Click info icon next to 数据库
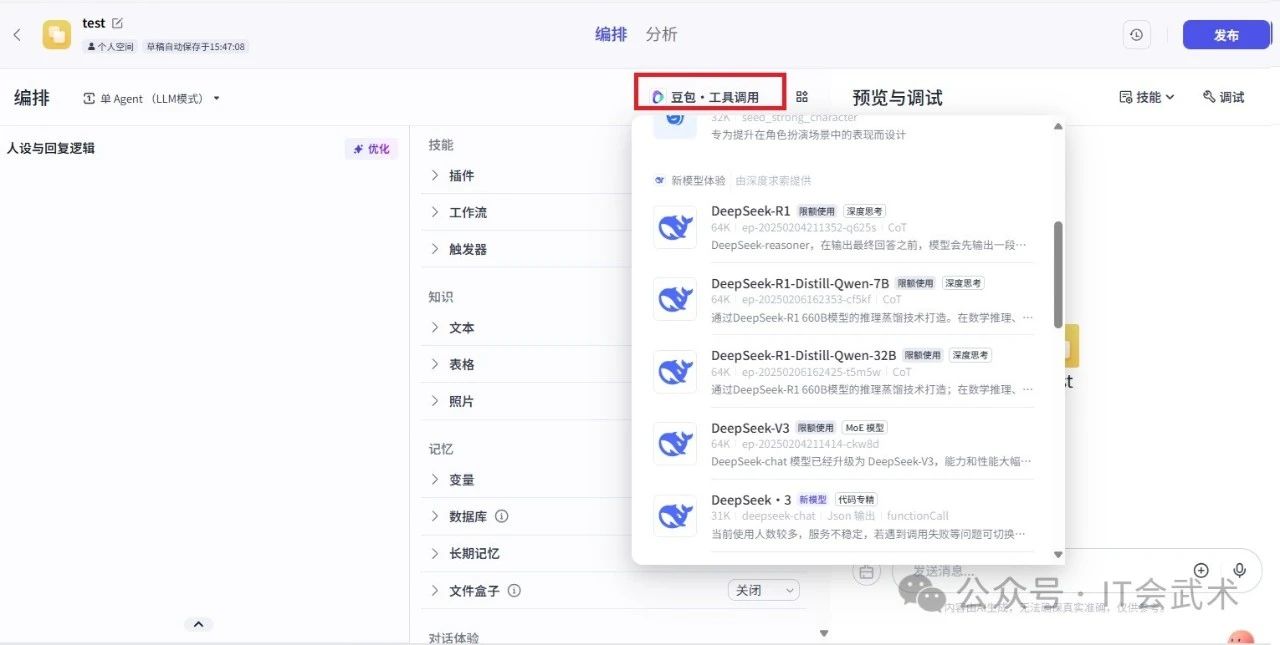Screen dimensions: 1280x645 [x=502, y=517]
